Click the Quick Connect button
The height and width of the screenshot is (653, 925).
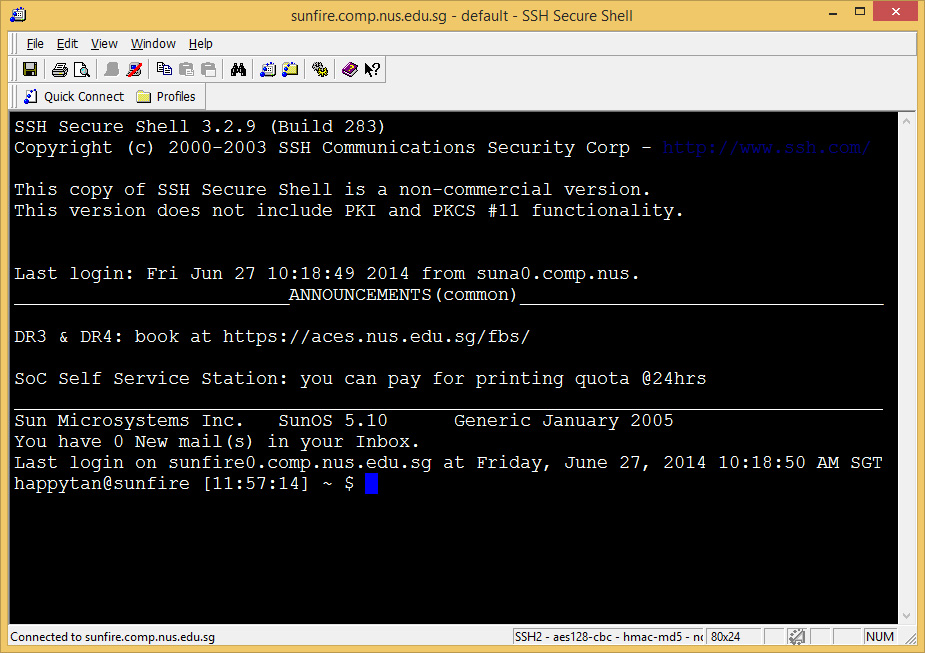click(74, 97)
